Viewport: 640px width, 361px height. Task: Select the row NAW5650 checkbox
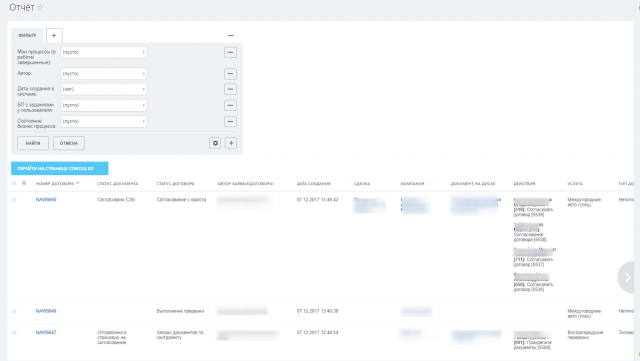point(14,200)
